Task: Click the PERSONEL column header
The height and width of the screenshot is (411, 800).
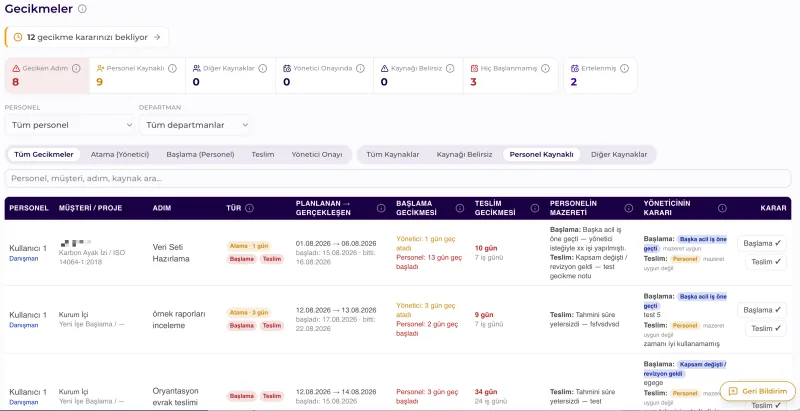Action: [x=29, y=208]
